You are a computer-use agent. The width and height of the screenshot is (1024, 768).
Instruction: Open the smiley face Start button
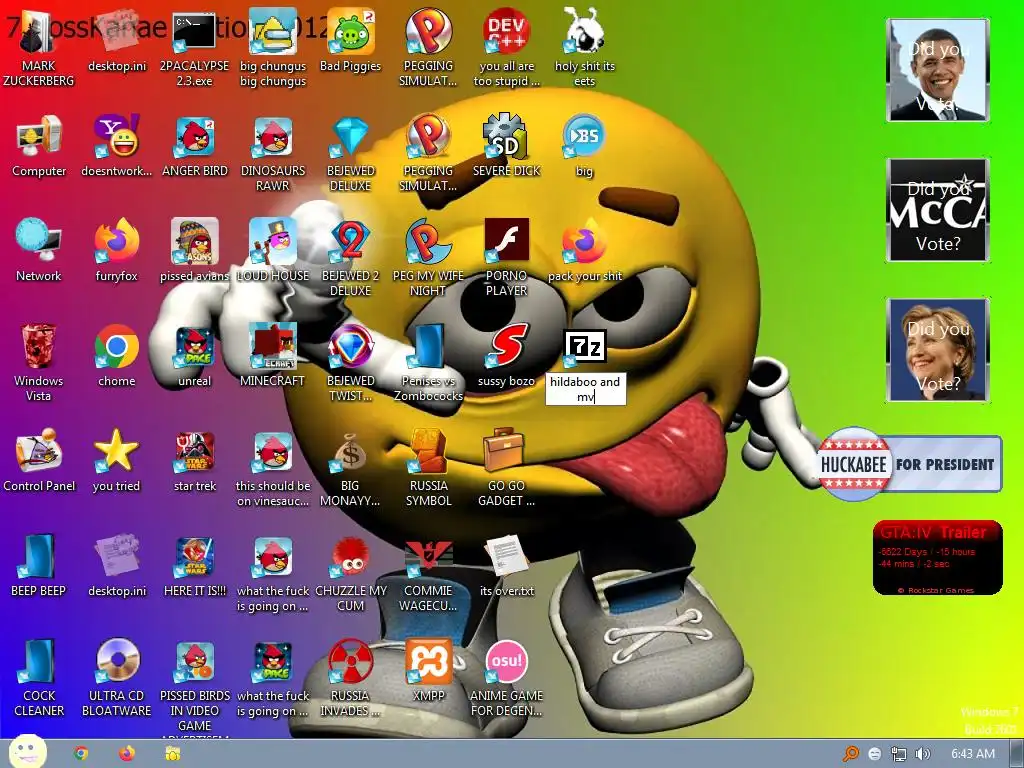click(x=27, y=752)
